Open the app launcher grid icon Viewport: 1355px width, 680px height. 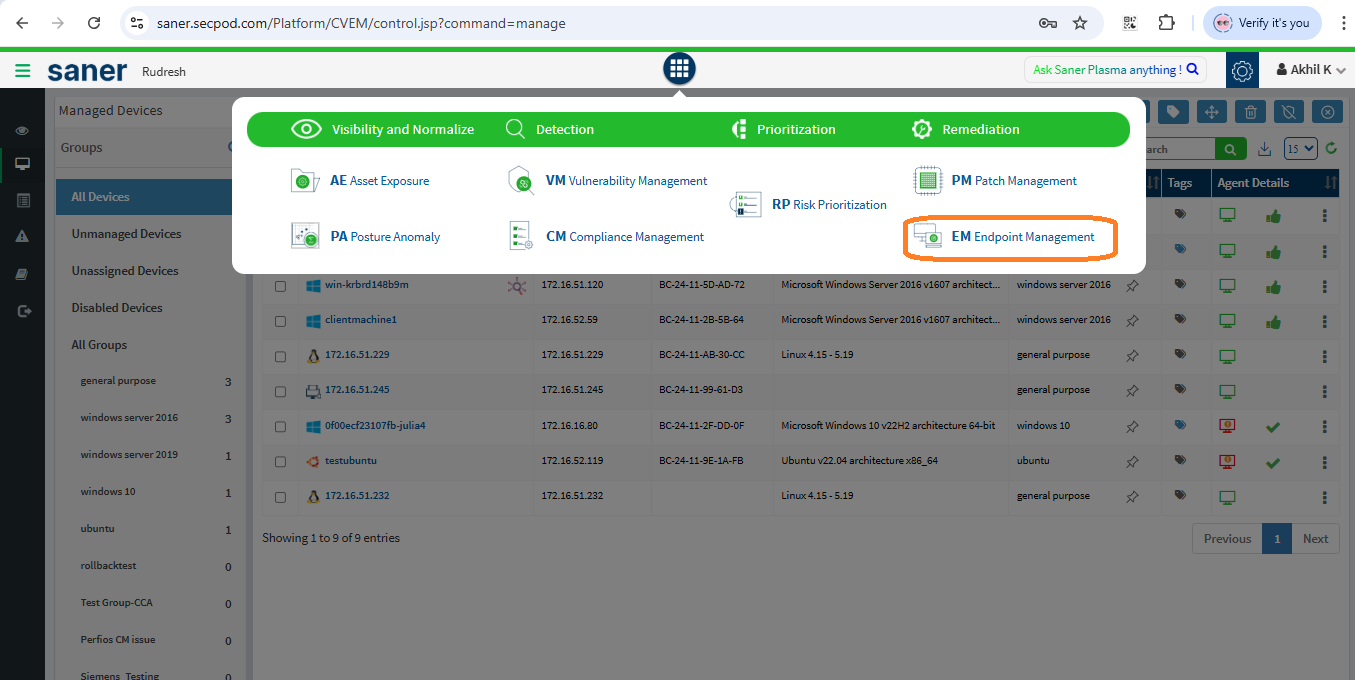click(x=679, y=68)
